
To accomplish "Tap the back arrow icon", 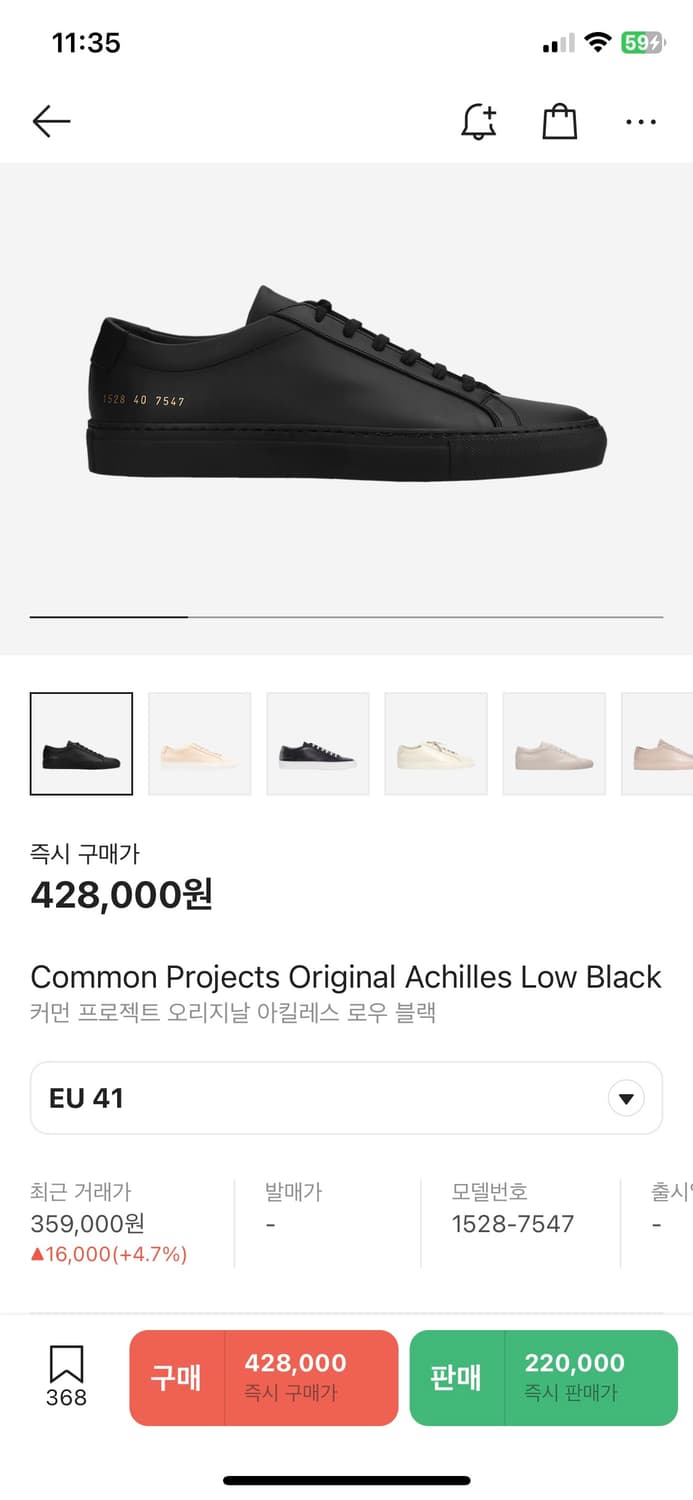I will point(51,122).
